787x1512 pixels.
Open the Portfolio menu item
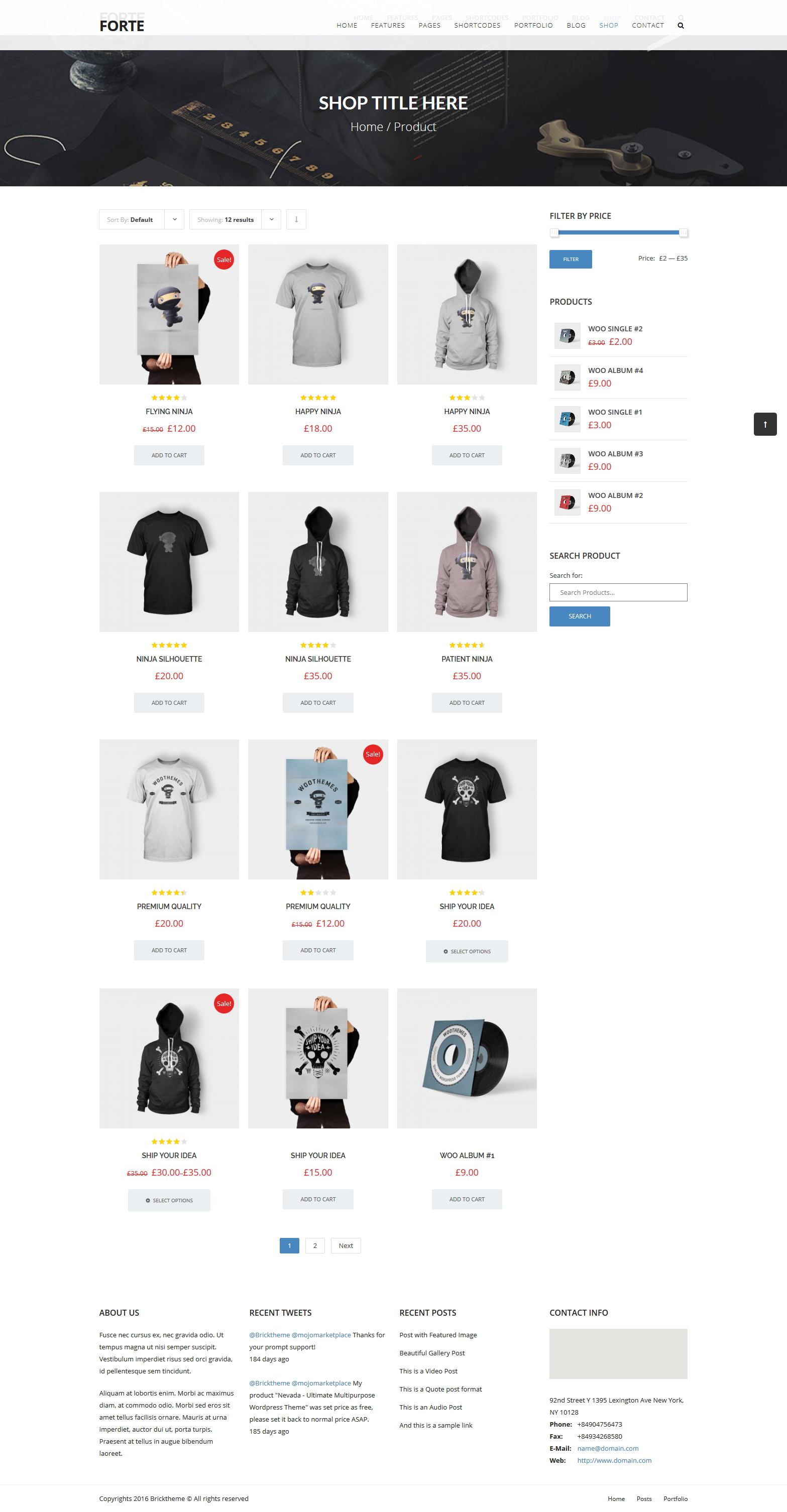click(533, 26)
